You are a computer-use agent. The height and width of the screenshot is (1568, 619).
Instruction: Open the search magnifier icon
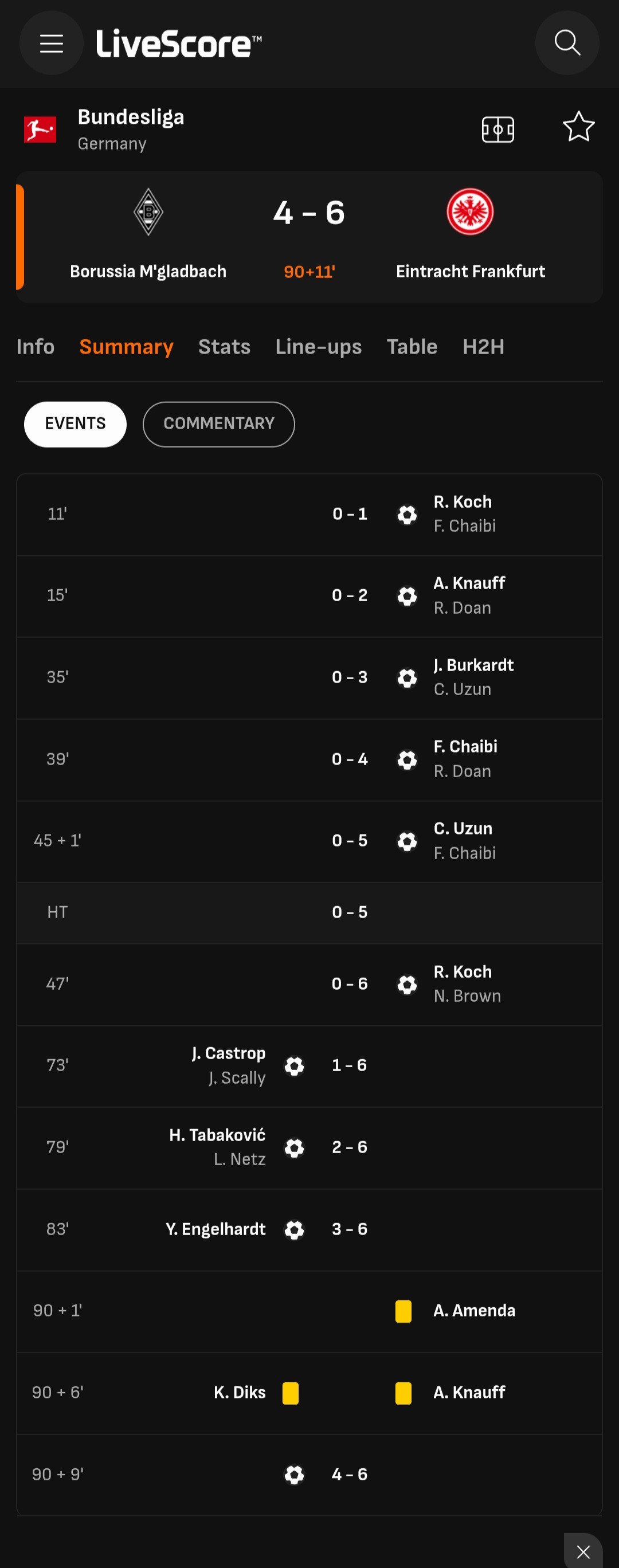click(567, 43)
